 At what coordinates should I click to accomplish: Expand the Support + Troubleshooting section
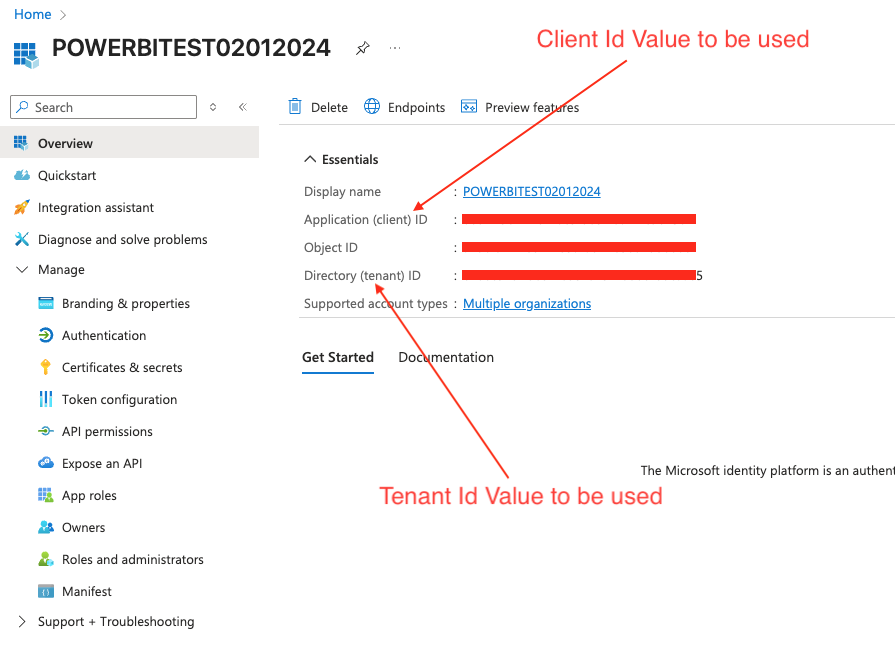[22, 621]
